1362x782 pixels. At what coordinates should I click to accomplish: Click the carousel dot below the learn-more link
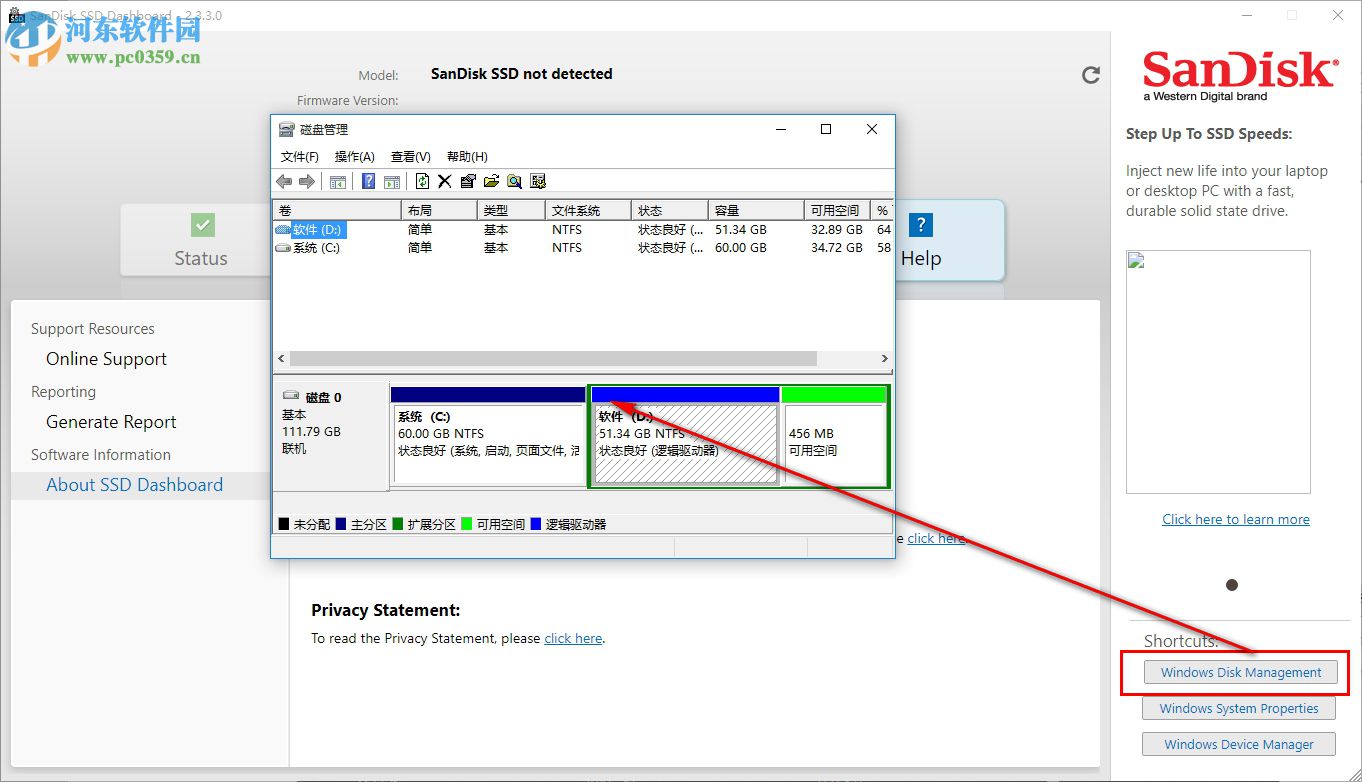click(1232, 585)
